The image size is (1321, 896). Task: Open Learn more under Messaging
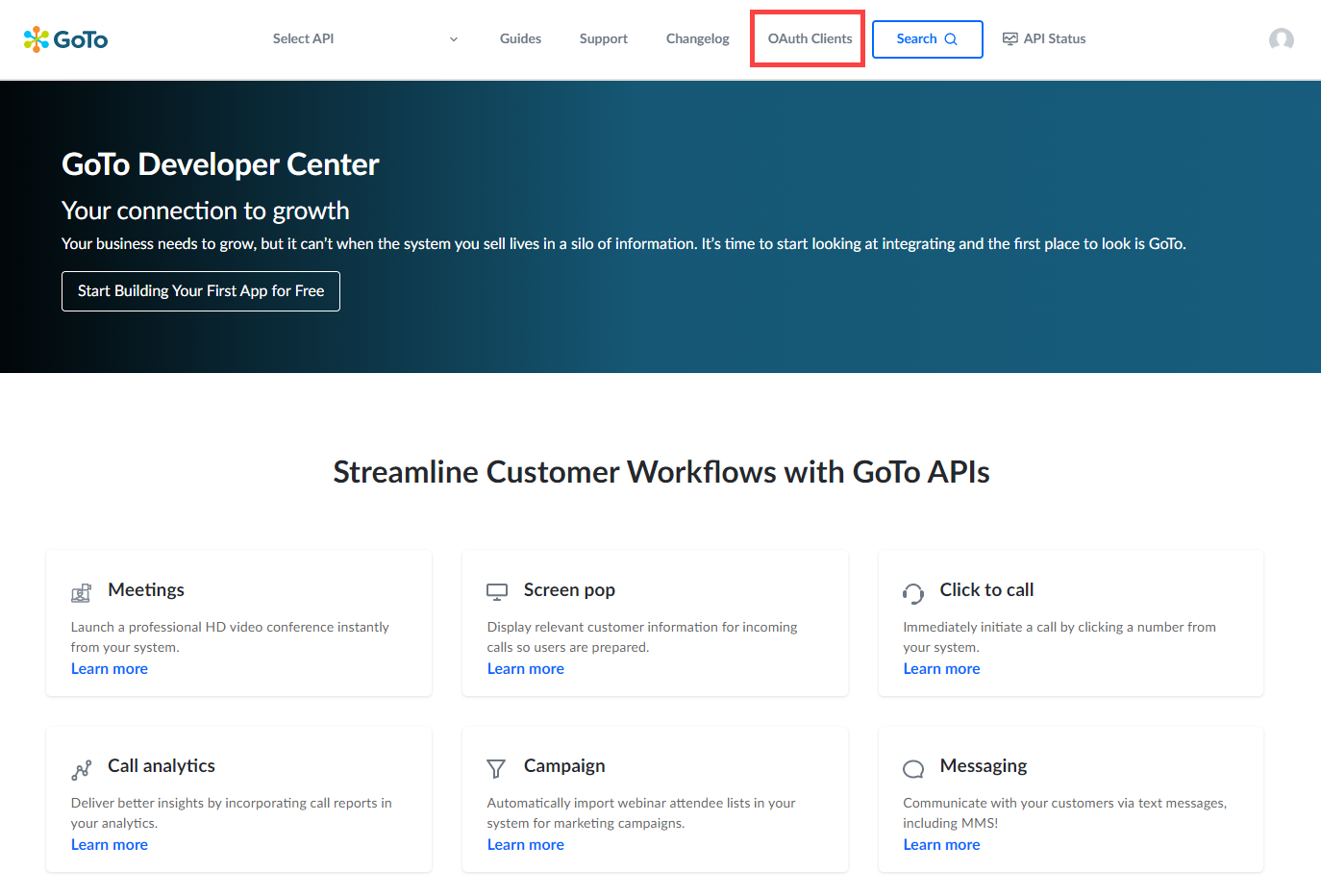942,845
